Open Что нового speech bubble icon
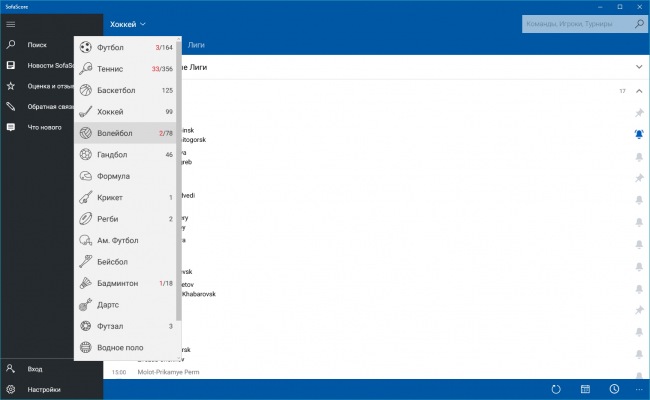650x400 pixels. point(11,127)
